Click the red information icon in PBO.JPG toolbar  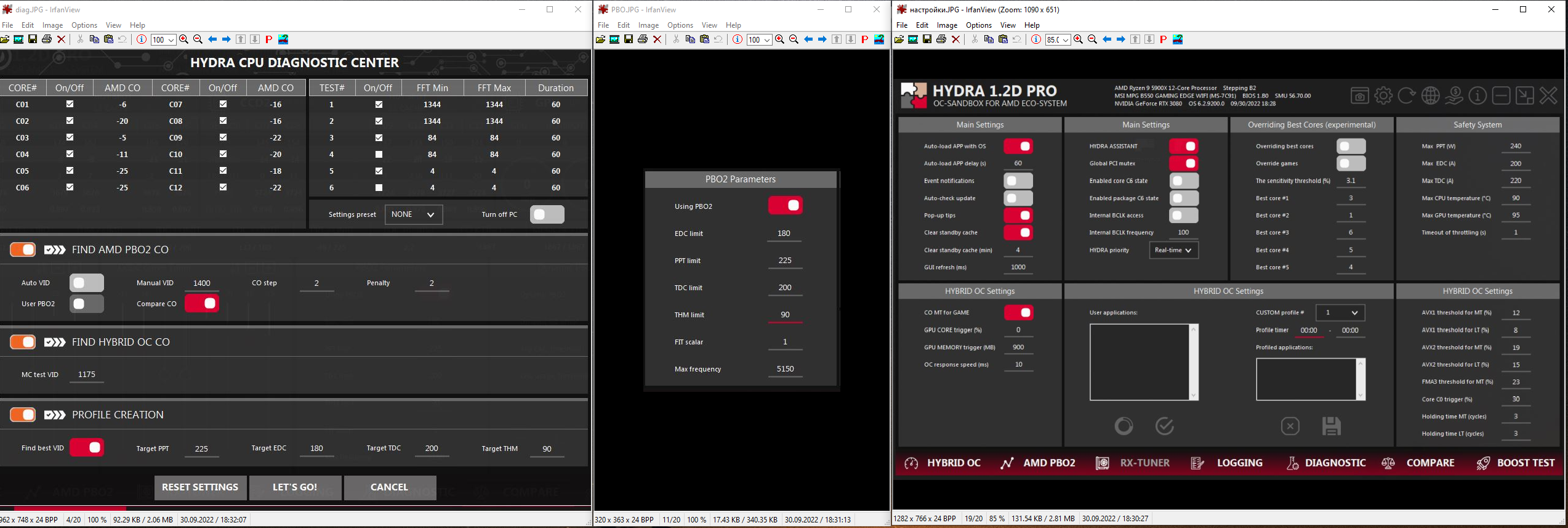(x=738, y=39)
